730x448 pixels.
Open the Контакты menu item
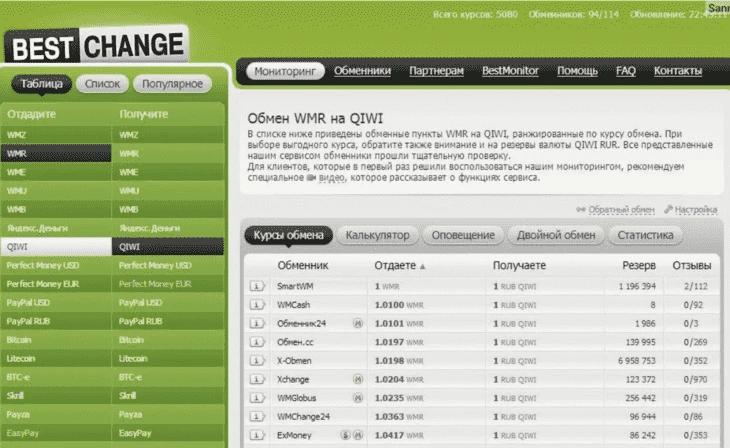click(678, 71)
